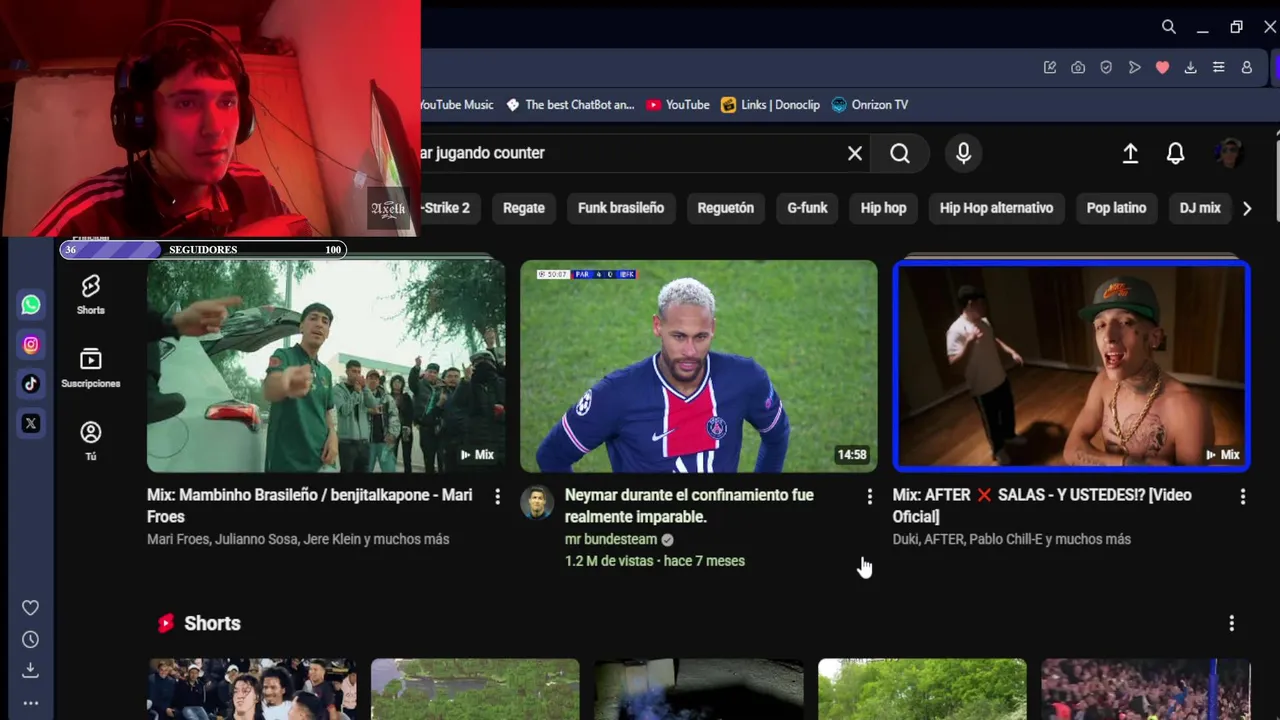Open options menu for Mambinho Brasileño mix
Viewport: 1280px width, 720px height.
(497, 496)
